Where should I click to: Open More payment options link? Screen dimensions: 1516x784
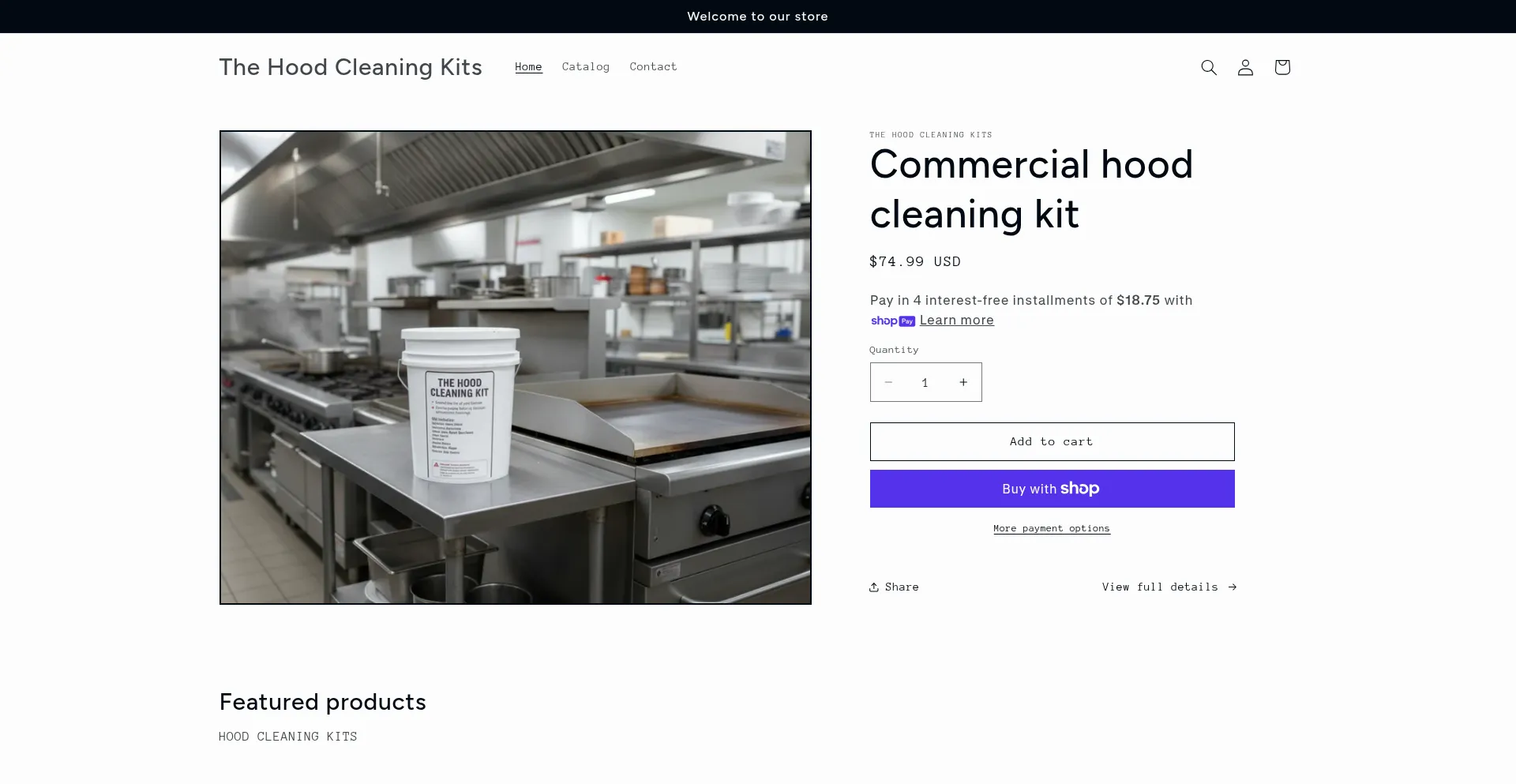tap(1052, 528)
